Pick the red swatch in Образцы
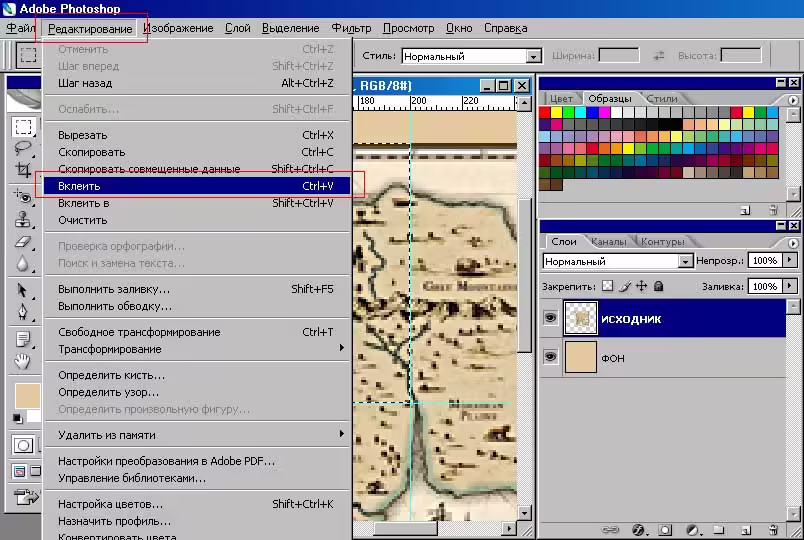804x540 pixels. (x=545, y=112)
